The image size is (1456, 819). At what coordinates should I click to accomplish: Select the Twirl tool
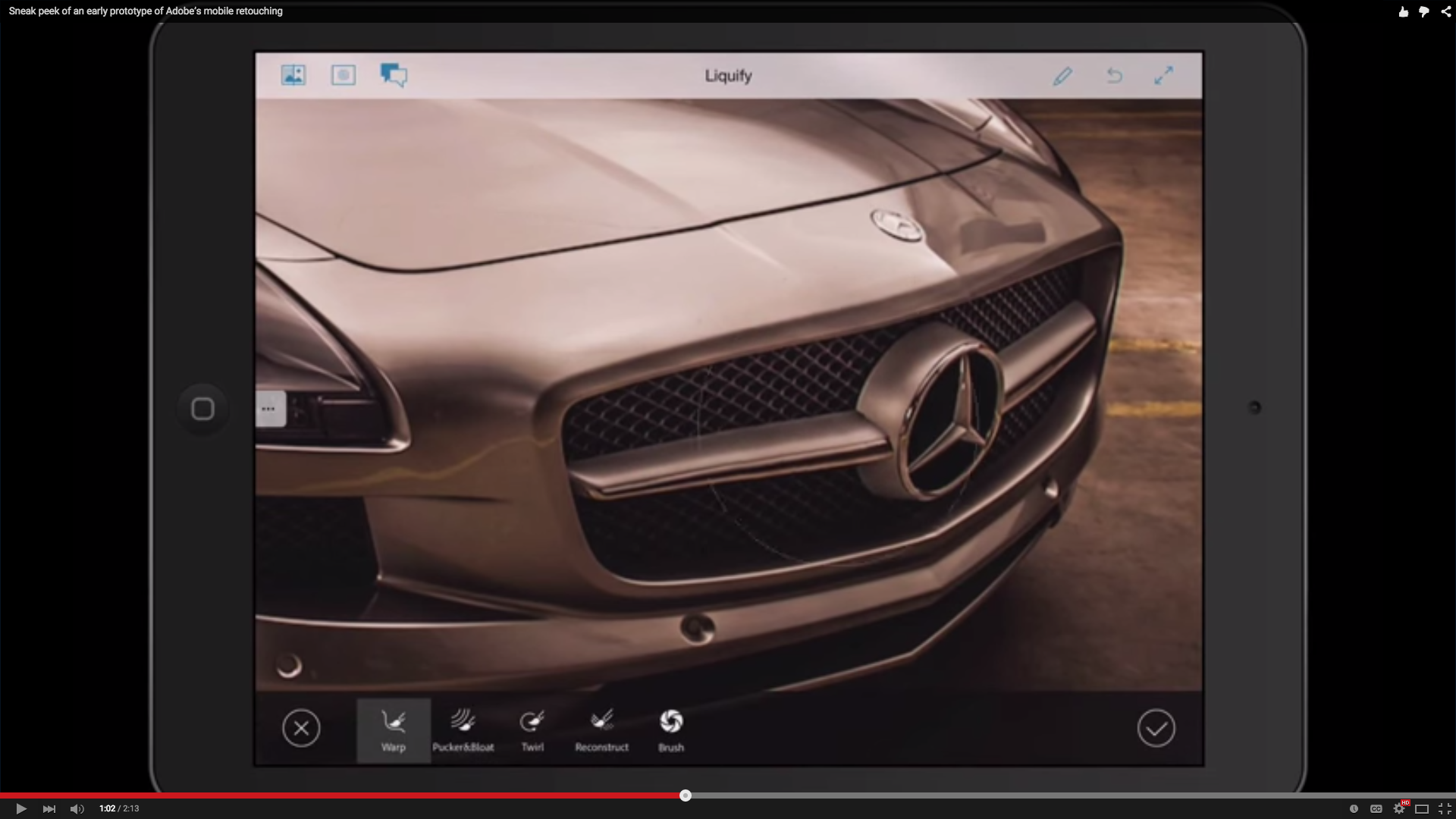[532, 730]
